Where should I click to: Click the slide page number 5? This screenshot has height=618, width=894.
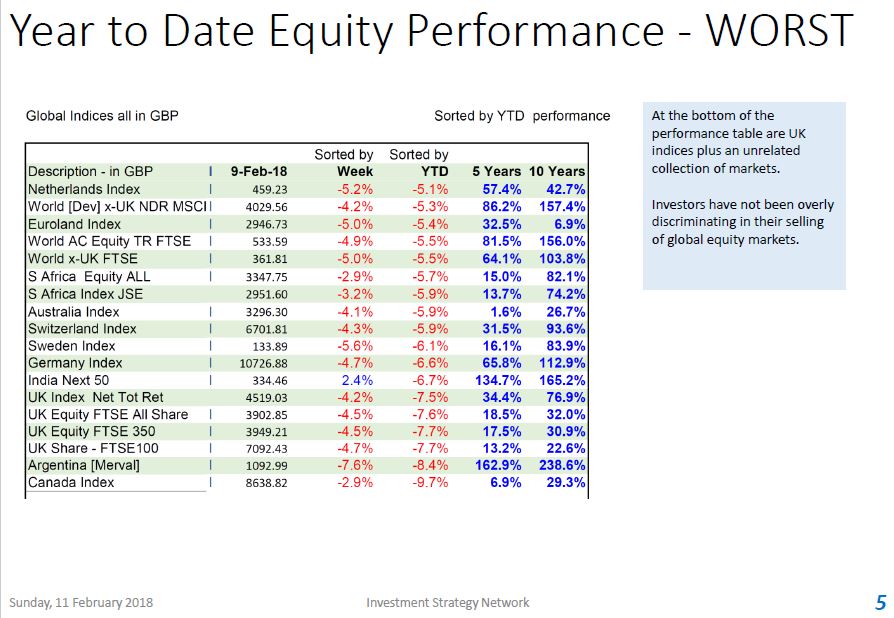pos(880,602)
